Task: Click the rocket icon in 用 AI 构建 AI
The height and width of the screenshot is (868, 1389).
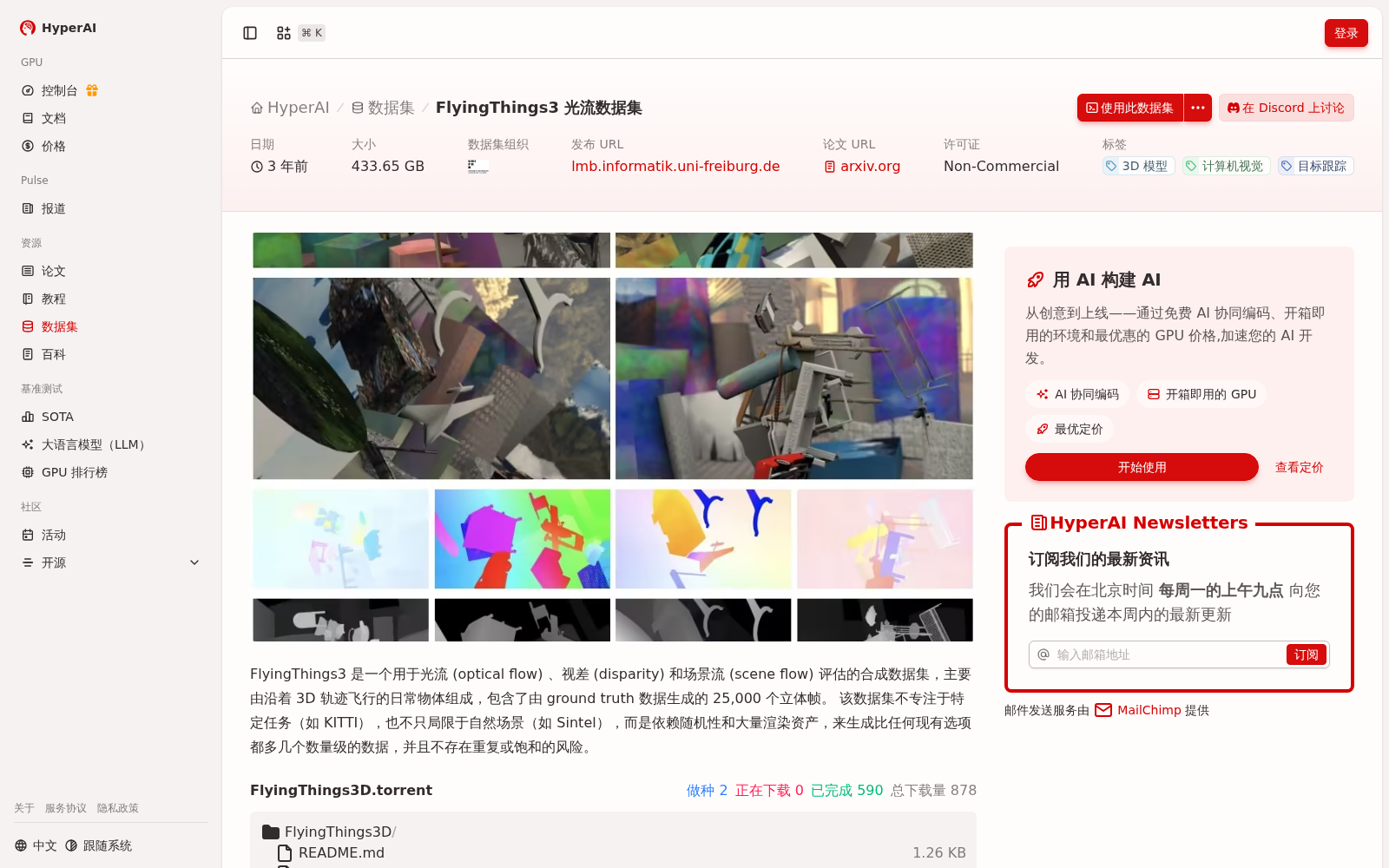Action: [x=1035, y=279]
